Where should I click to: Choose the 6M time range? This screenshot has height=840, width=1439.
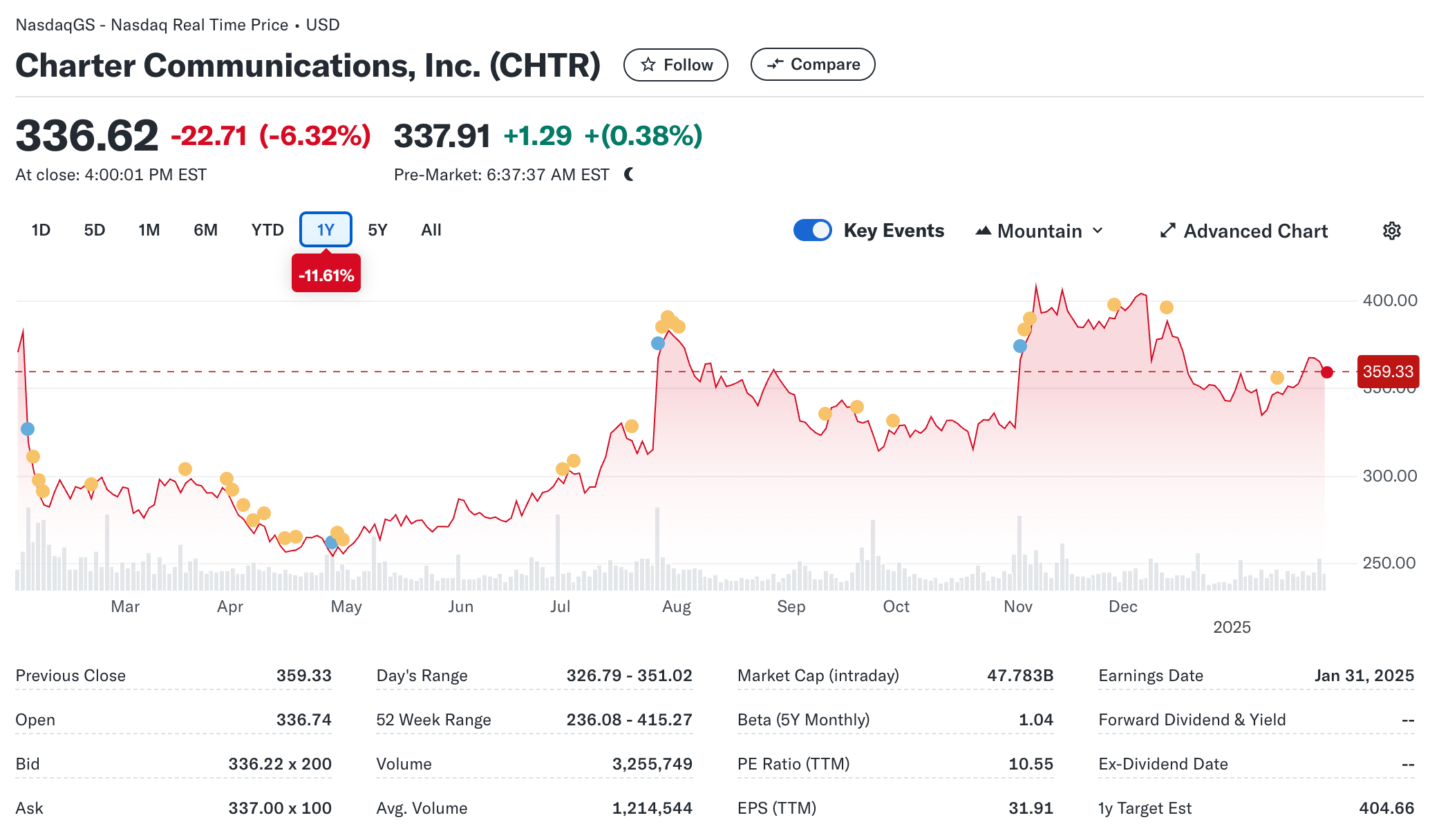click(x=205, y=230)
